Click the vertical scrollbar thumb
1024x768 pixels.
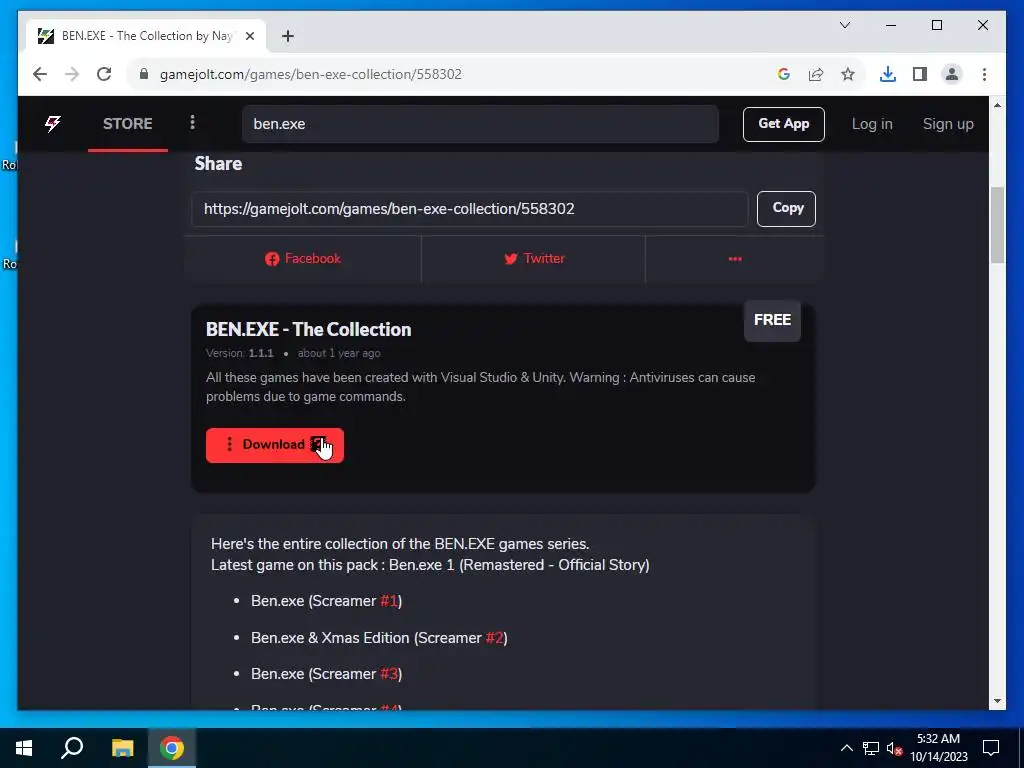click(997, 225)
